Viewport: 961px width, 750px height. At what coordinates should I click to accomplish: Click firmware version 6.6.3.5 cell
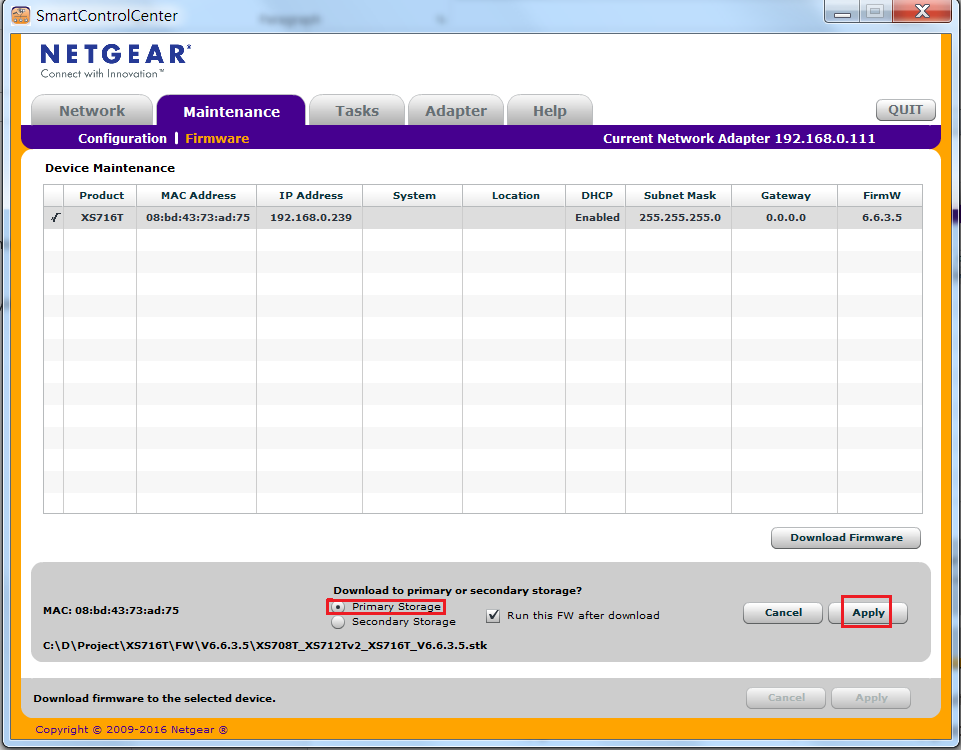coord(881,218)
